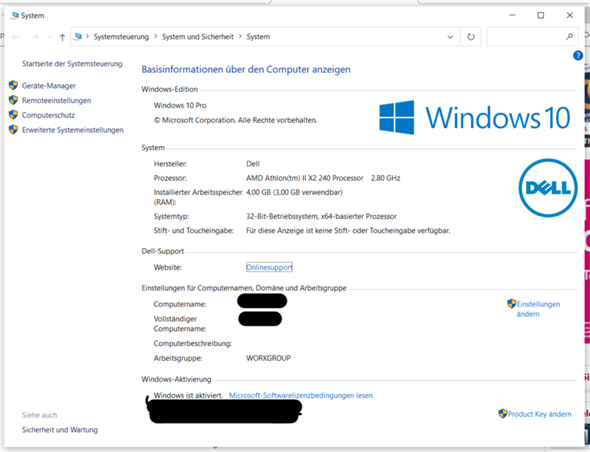Screen dimensions: 590x452
Task: Click 'Windows 10 Pro' edition text
Action: [x=180, y=105]
